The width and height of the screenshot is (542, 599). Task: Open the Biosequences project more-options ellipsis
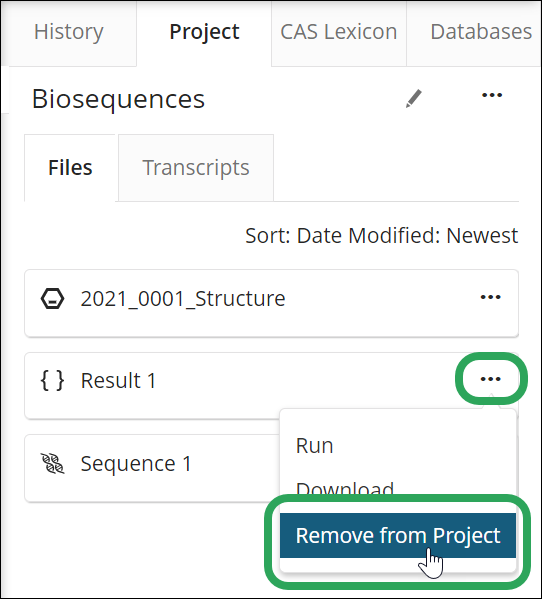492,95
